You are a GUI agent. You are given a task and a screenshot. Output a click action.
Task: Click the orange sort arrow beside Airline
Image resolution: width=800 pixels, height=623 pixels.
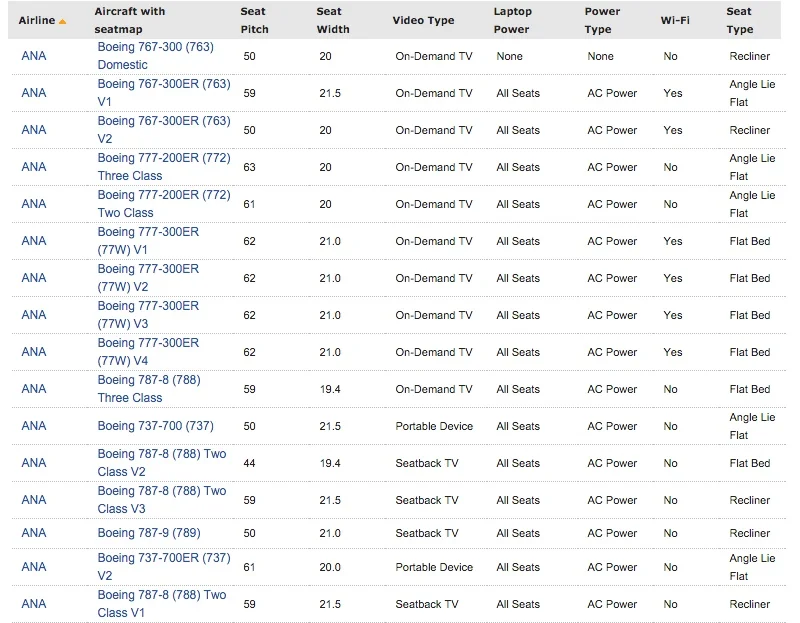[x=62, y=21]
